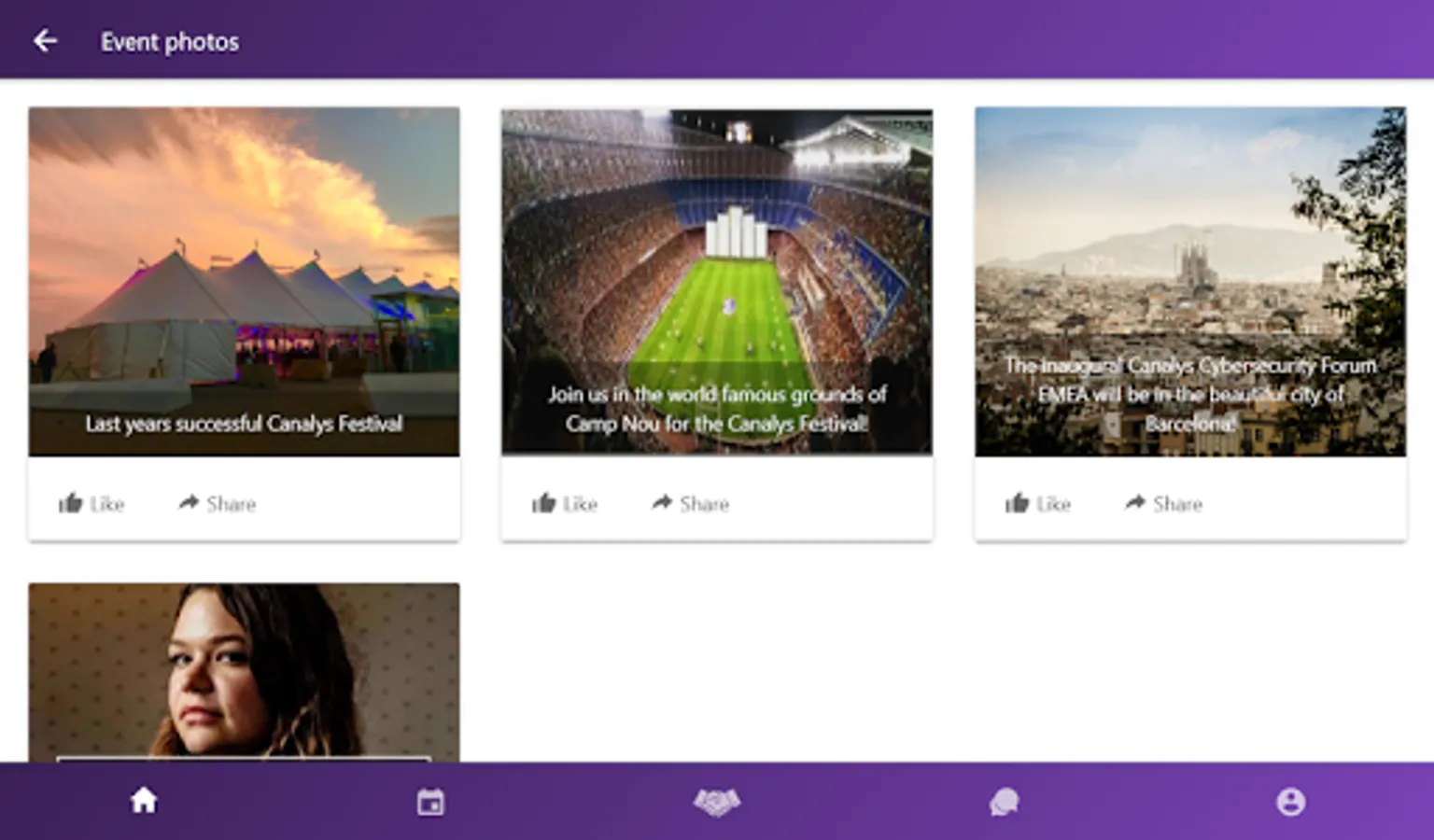Share the Barcelona city photo
The height and width of the screenshot is (840, 1434).
[x=1163, y=504]
